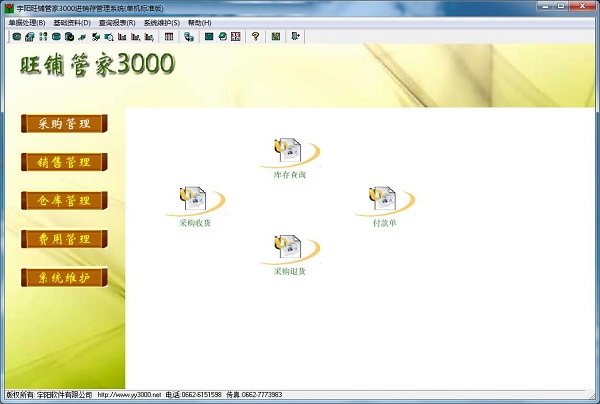
Task: Click the exit door toolbar icon
Action: [295, 37]
